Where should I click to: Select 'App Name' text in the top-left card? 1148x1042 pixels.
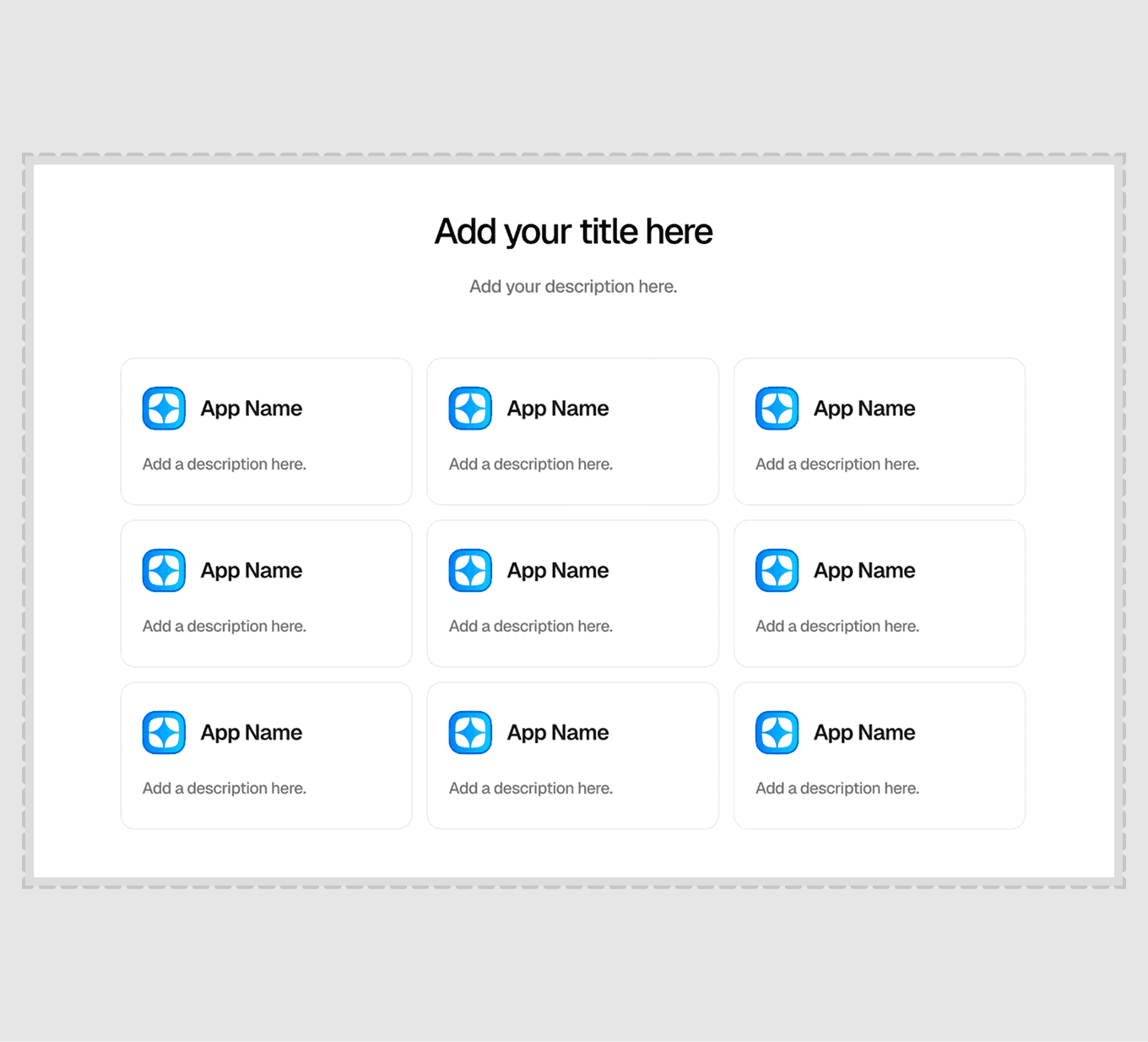pyautogui.click(x=252, y=410)
